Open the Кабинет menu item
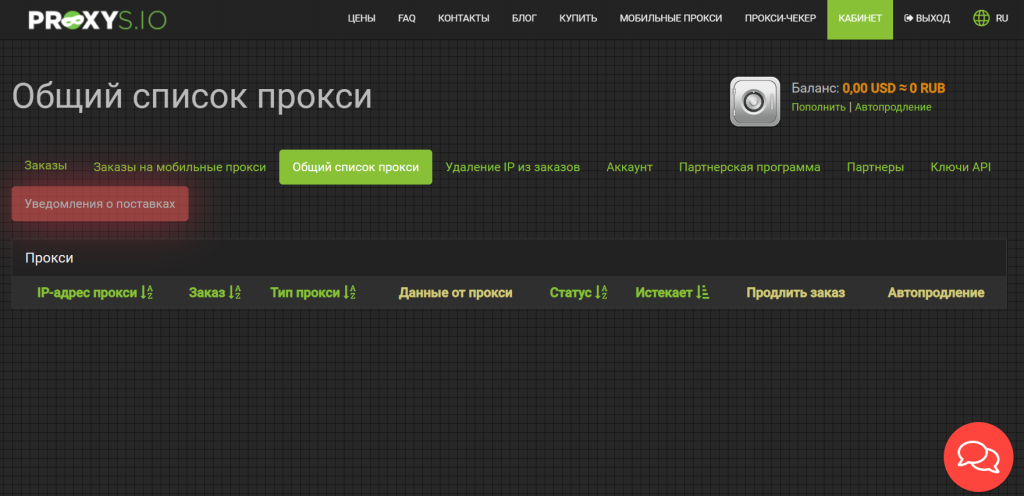1024x496 pixels. pos(860,19)
